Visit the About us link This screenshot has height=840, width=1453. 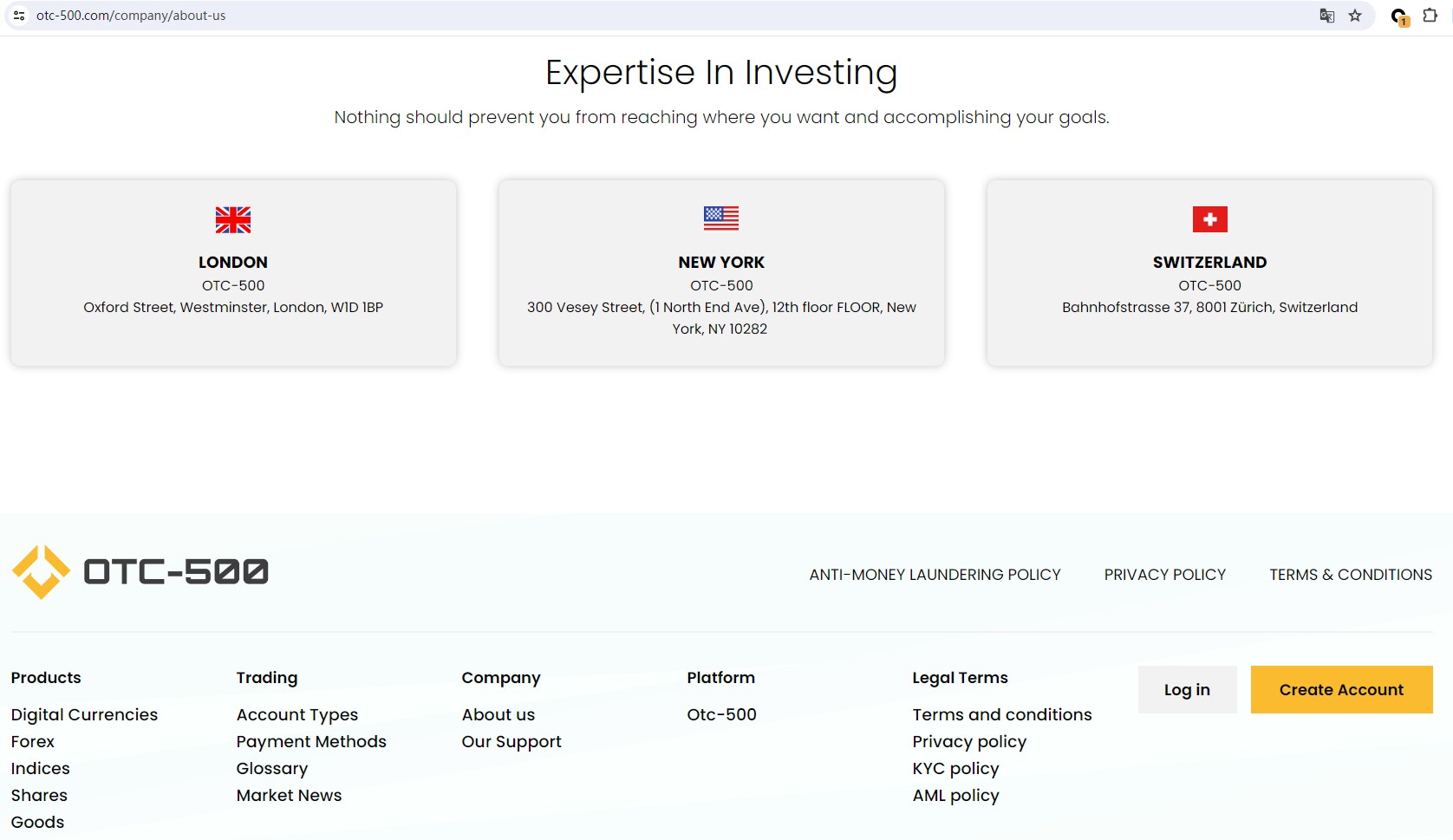click(498, 714)
